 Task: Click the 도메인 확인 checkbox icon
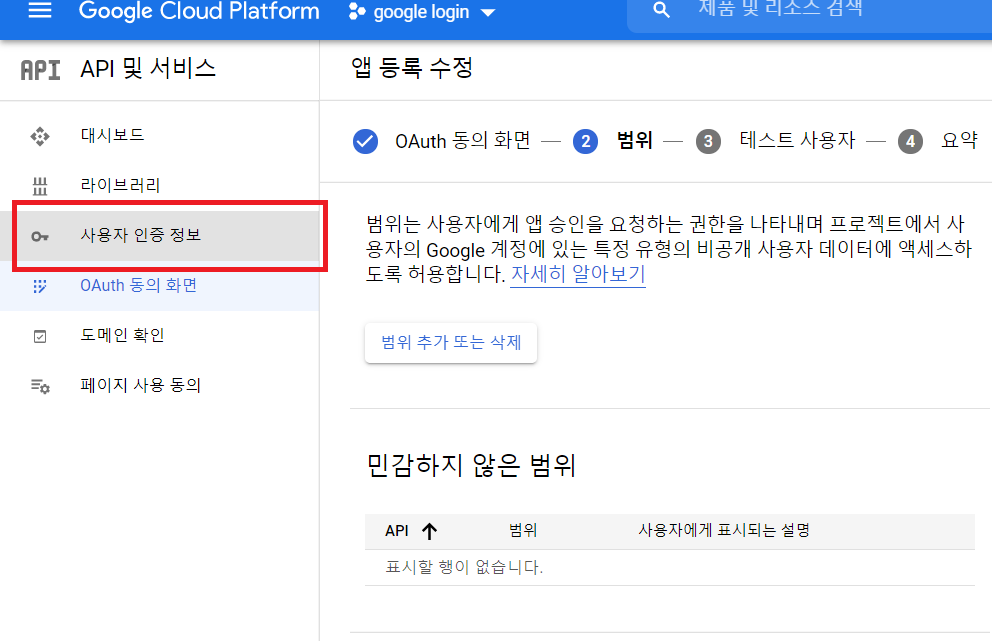click(x=40, y=336)
